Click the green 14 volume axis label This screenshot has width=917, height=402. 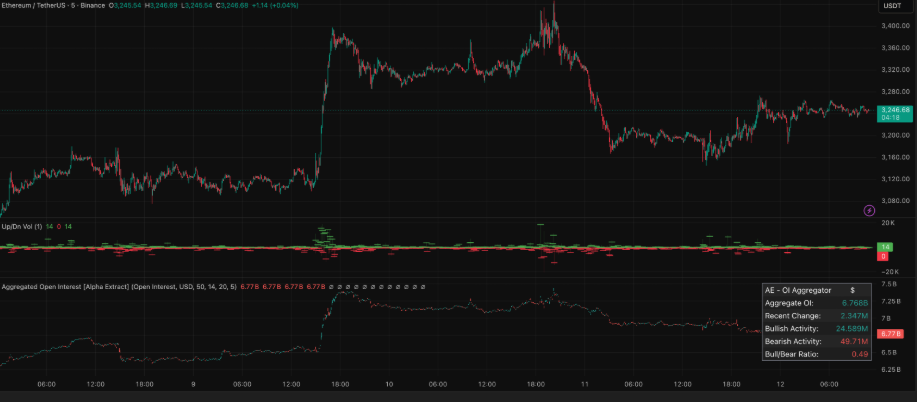(884, 247)
